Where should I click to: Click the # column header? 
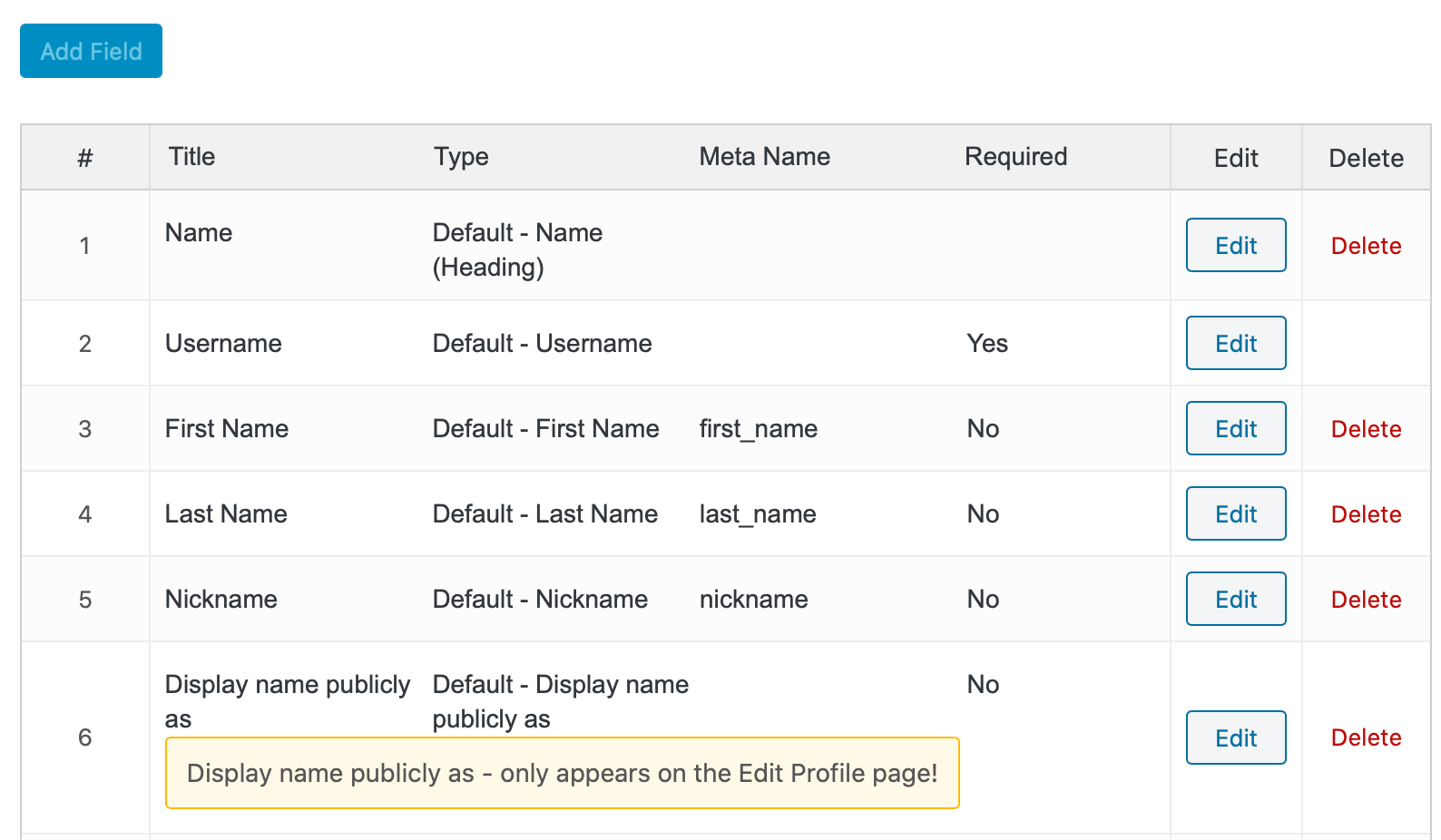[85, 158]
